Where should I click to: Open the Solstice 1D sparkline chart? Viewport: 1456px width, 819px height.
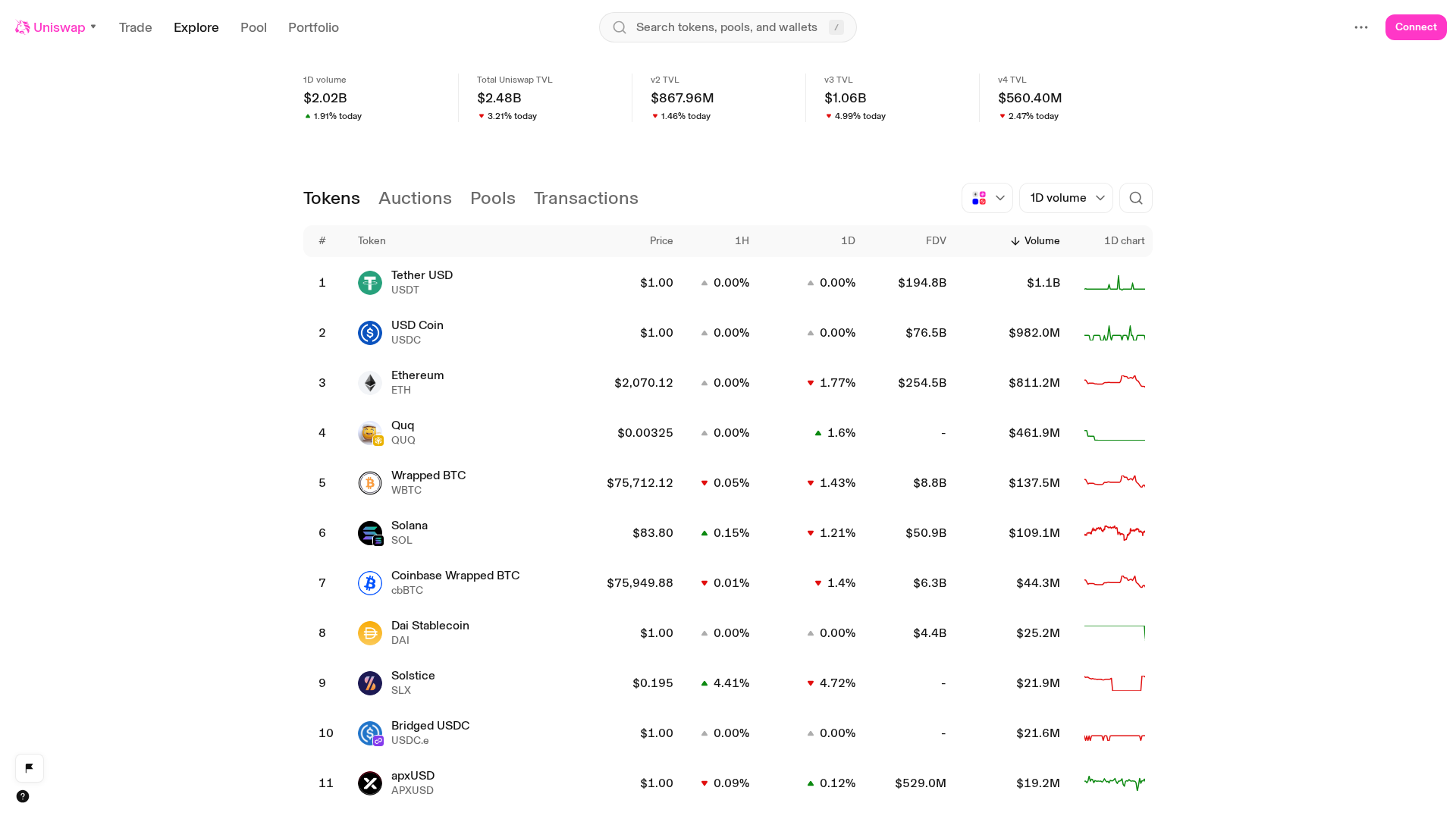(1115, 683)
